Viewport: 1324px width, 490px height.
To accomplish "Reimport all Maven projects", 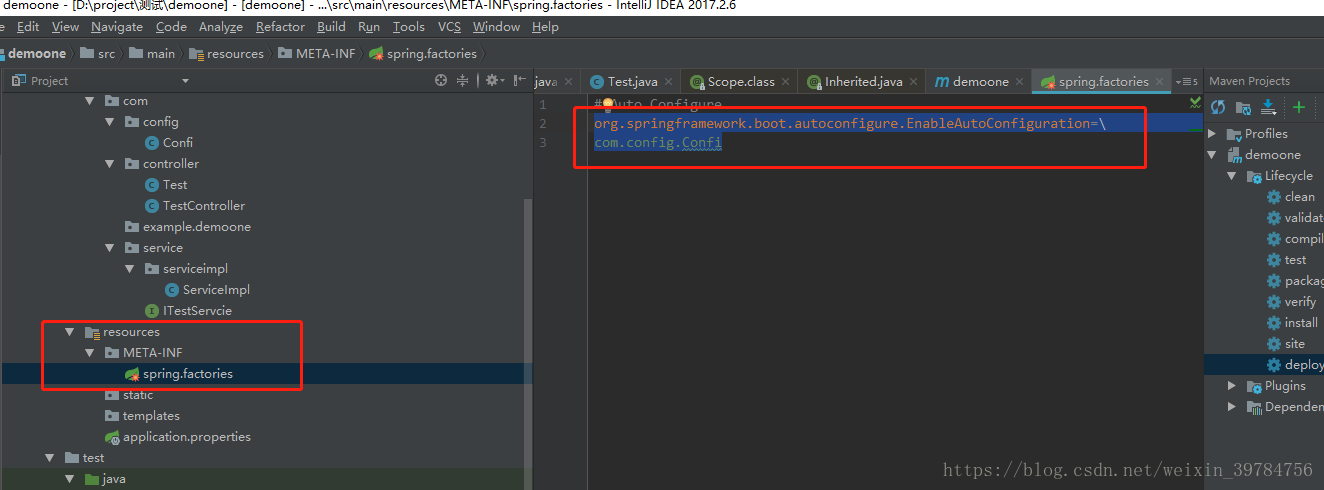I will point(1218,107).
